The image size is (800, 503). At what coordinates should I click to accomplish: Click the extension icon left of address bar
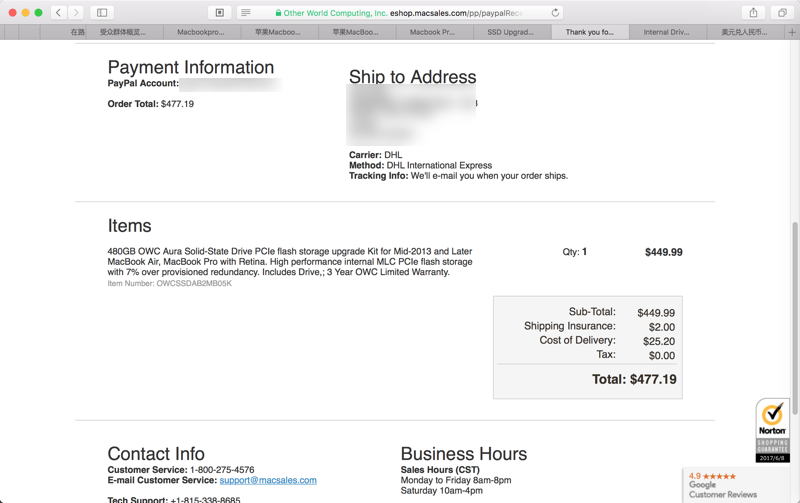[220, 13]
